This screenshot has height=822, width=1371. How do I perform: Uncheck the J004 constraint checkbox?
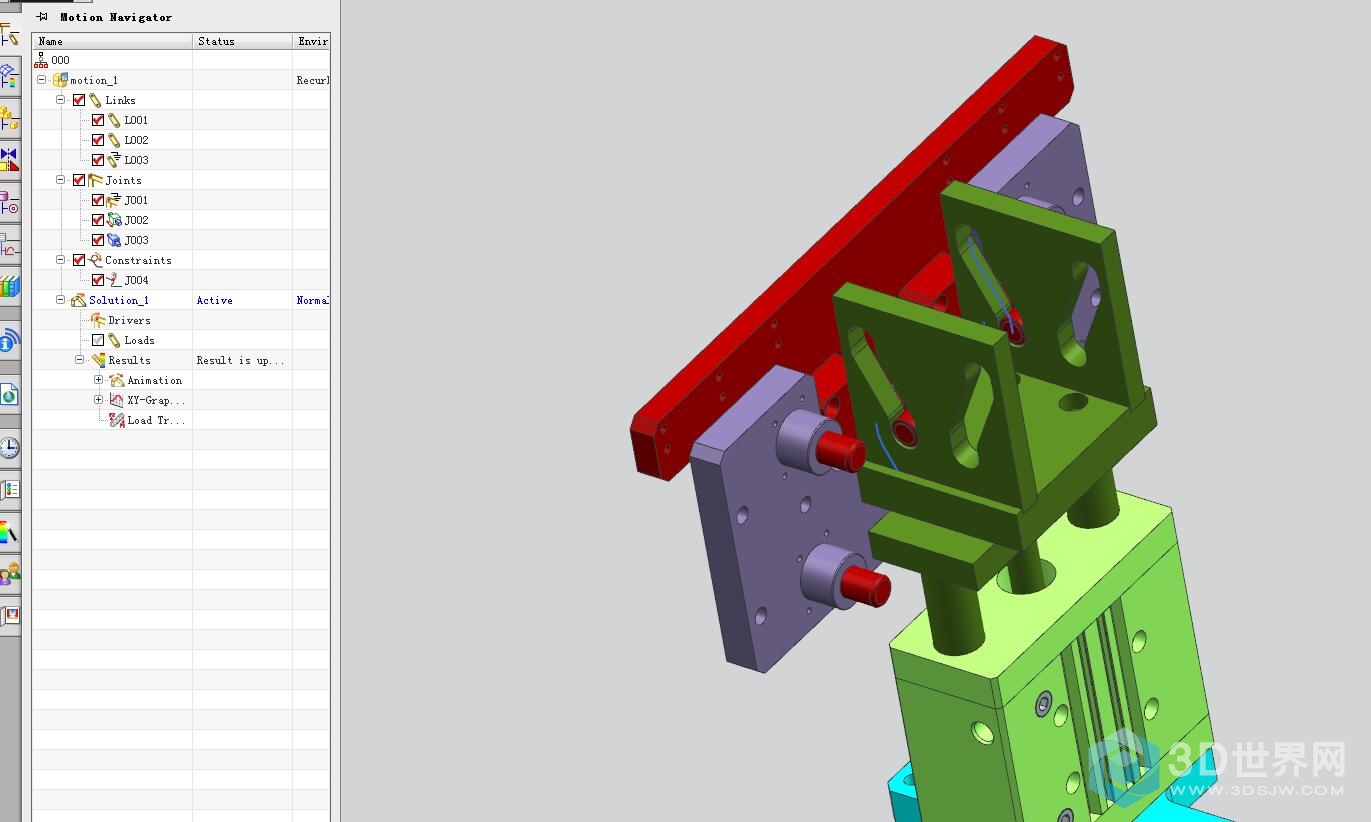click(98, 280)
